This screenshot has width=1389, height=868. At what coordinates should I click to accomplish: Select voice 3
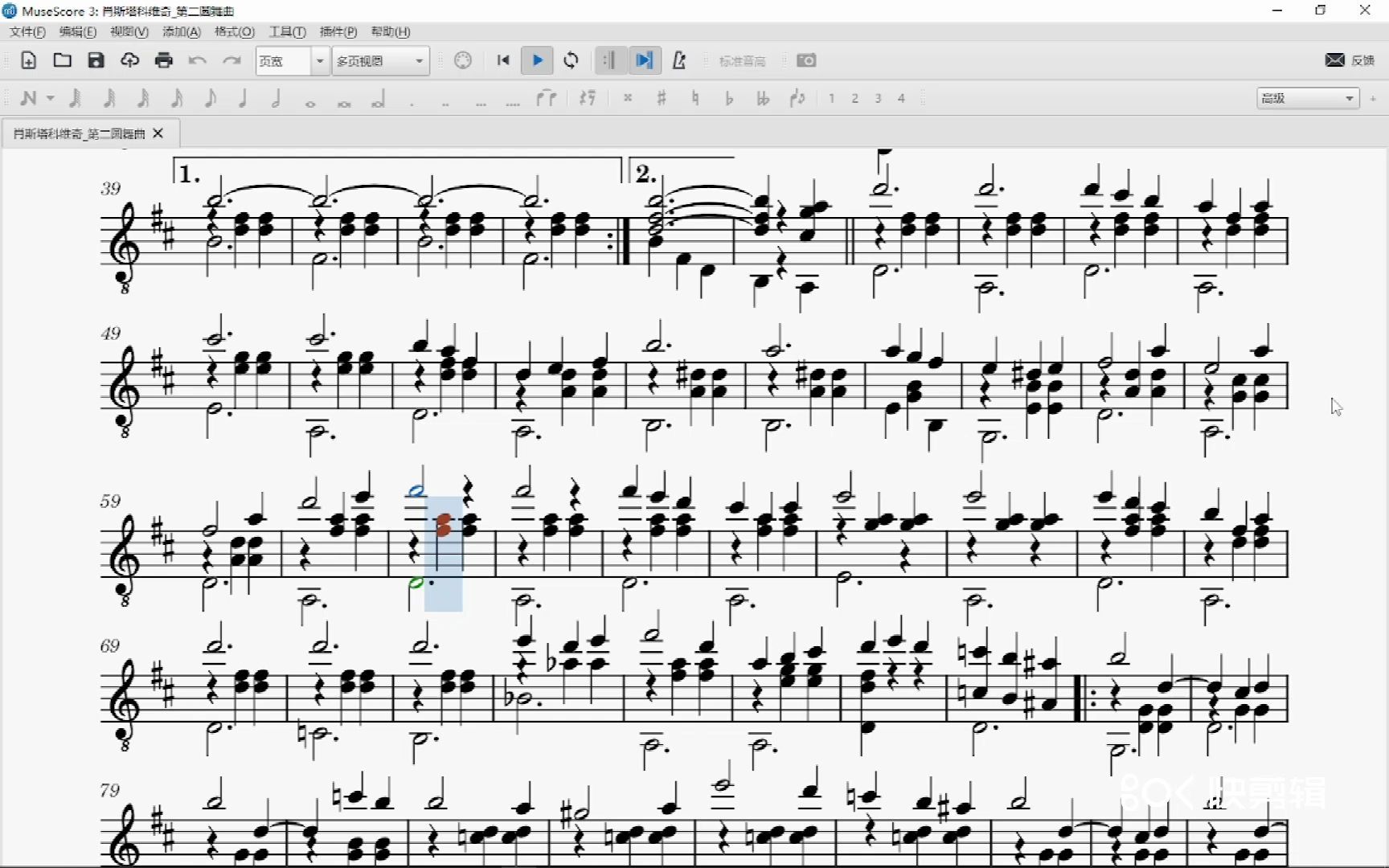coord(878,98)
